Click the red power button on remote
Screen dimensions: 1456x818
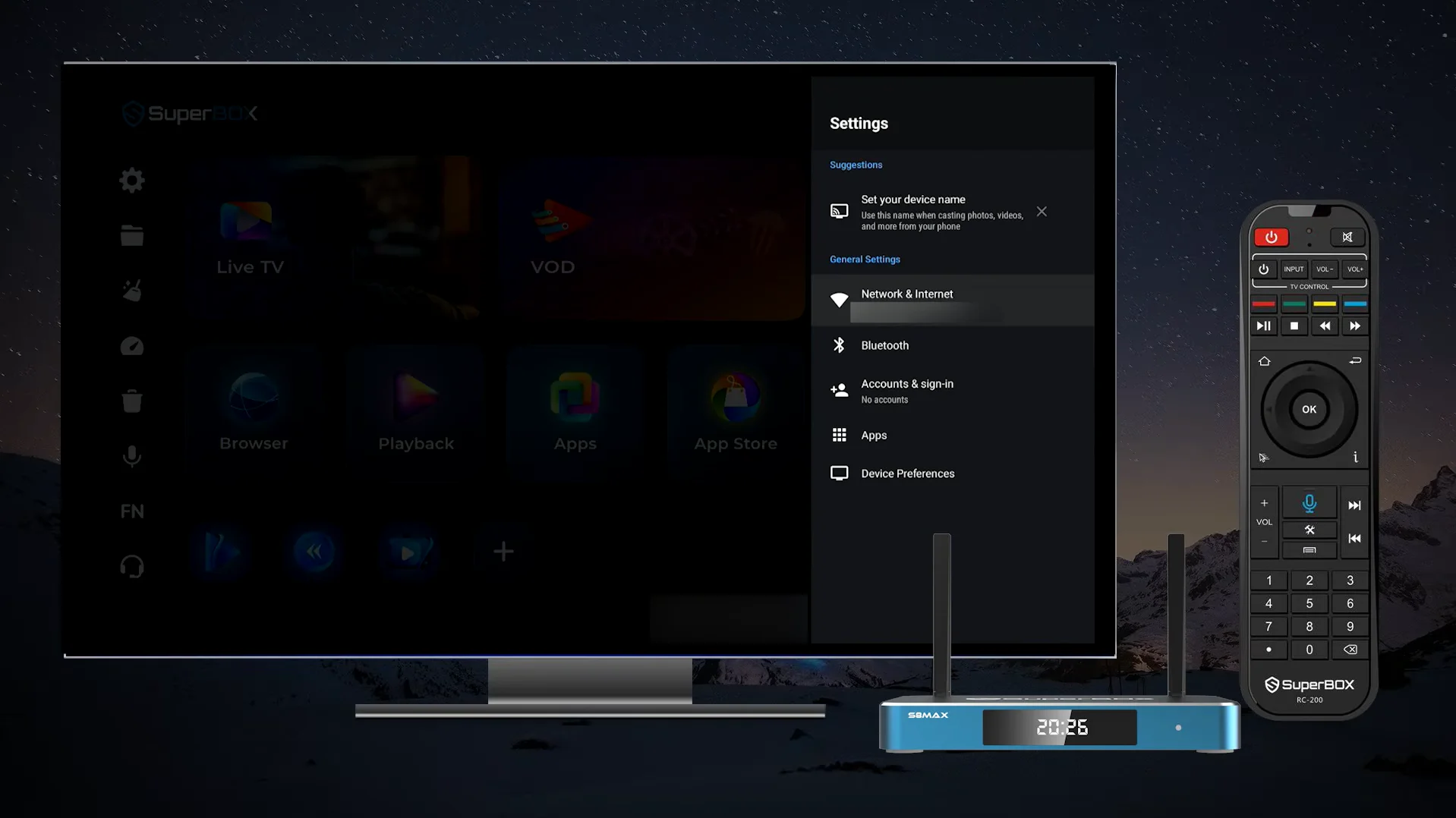1271,238
